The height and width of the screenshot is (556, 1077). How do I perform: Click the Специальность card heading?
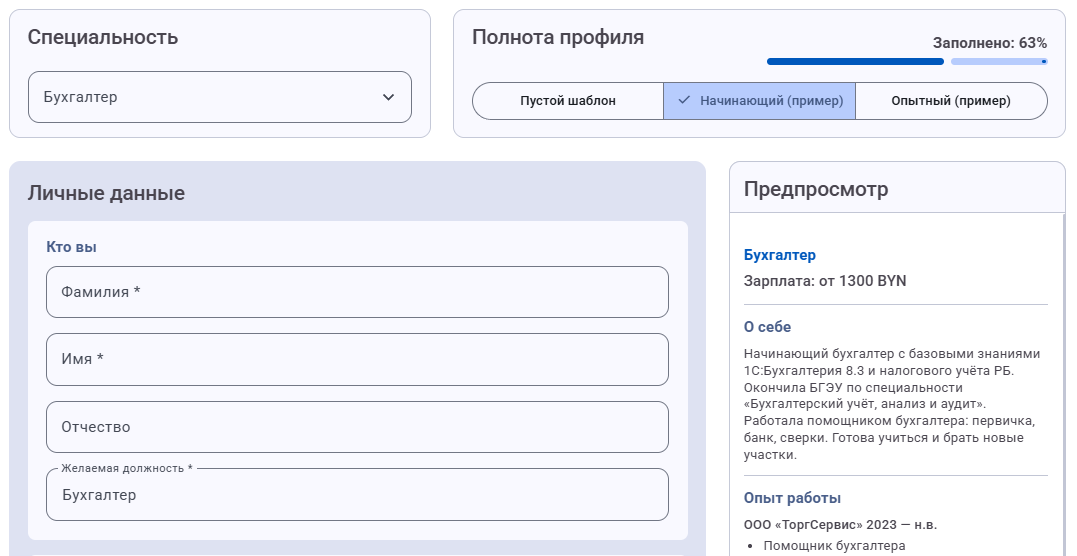[103, 37]
